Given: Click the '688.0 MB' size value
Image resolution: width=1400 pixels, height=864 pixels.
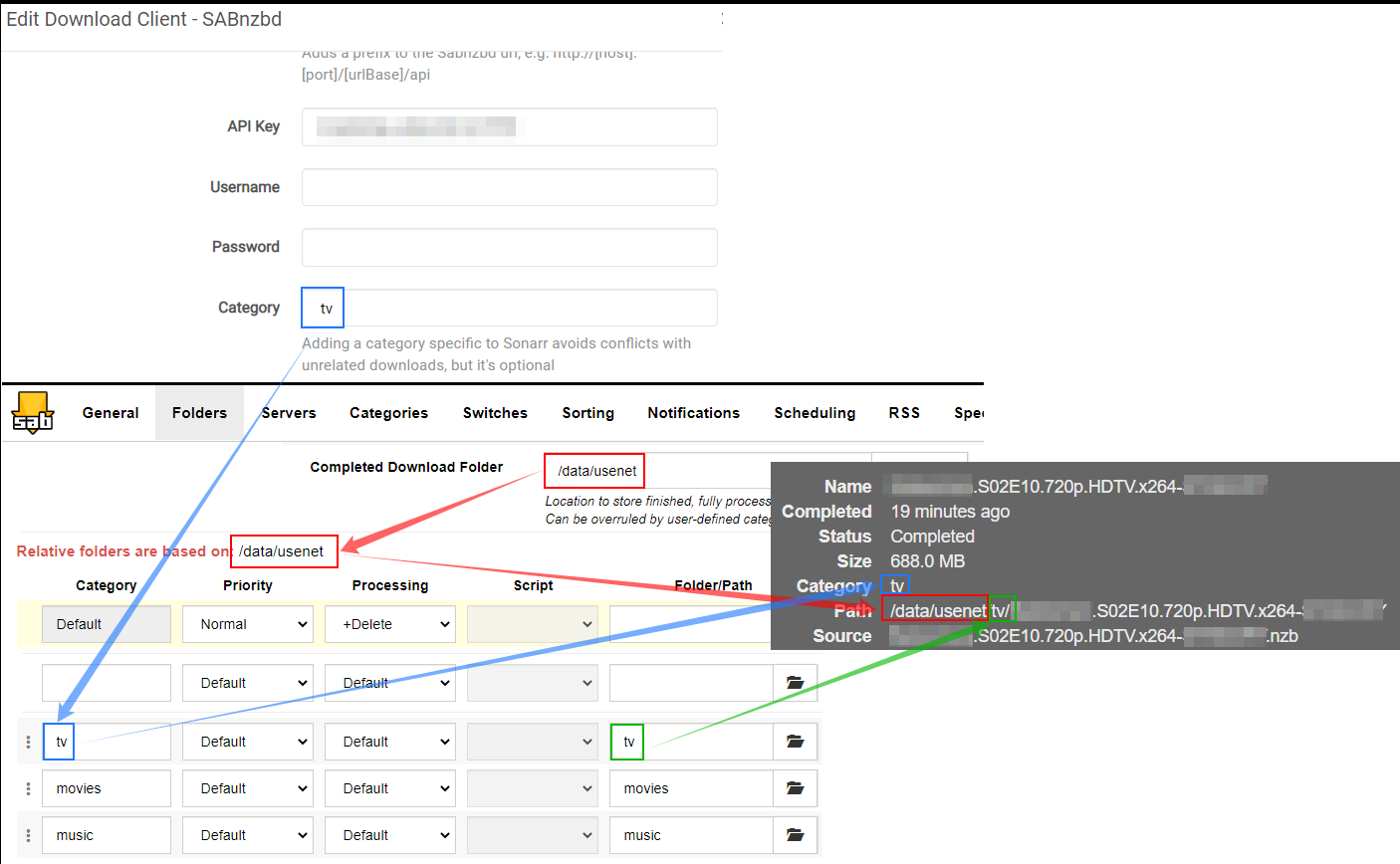Looking at the screenshot, I should (927, 561).
